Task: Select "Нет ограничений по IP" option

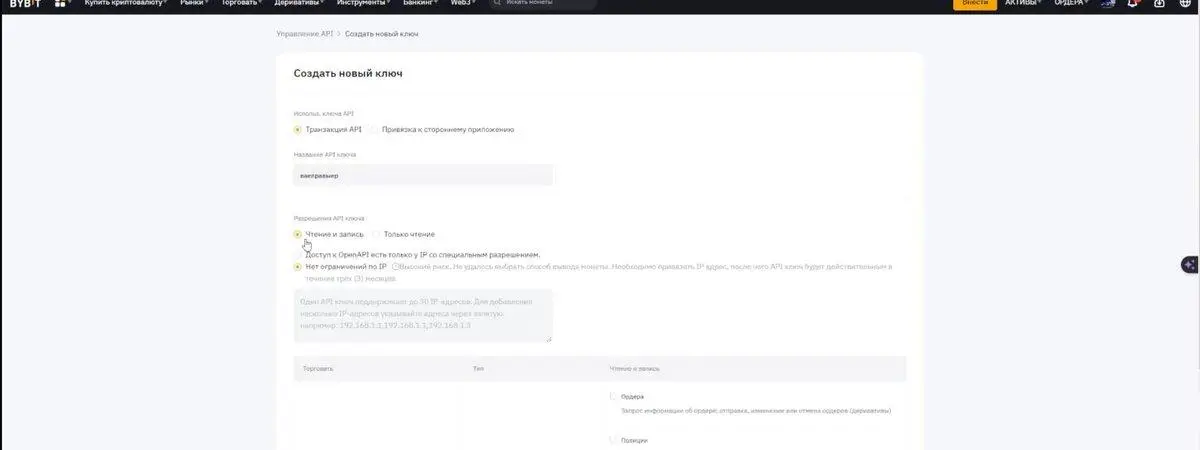Action: point(298,267)
